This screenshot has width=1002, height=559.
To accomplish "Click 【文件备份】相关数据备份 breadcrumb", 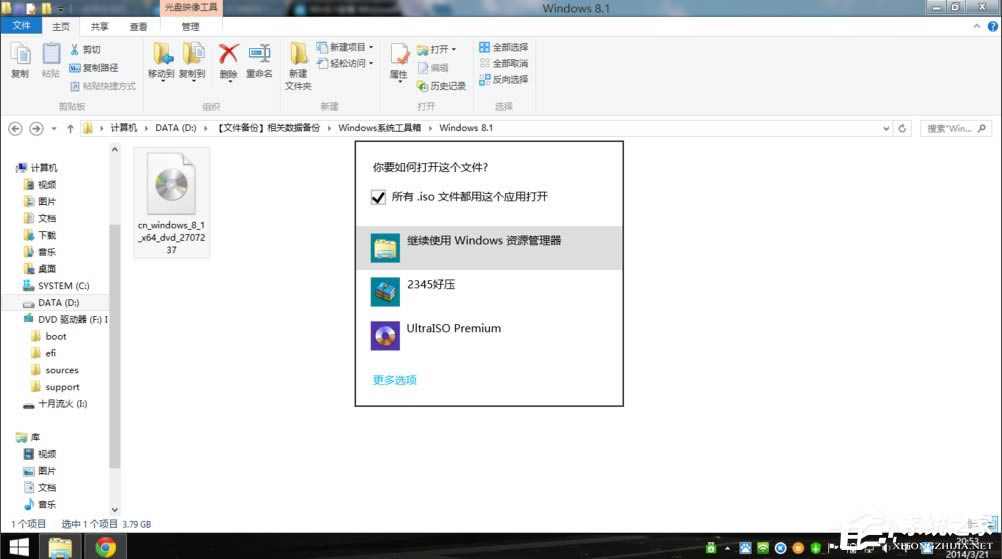I will click(267, 128).
